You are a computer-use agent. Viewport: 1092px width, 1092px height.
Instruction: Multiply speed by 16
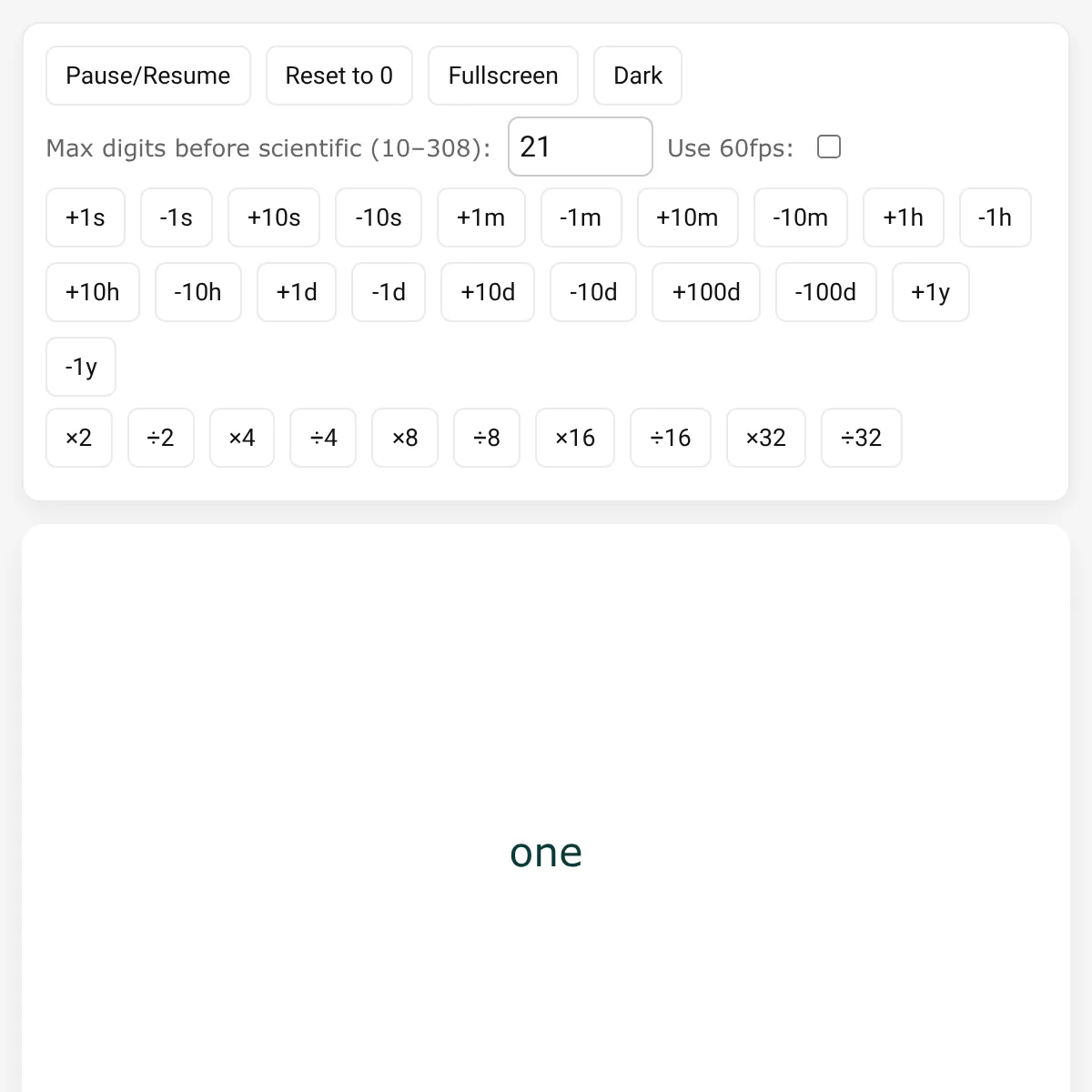[575, 438]
